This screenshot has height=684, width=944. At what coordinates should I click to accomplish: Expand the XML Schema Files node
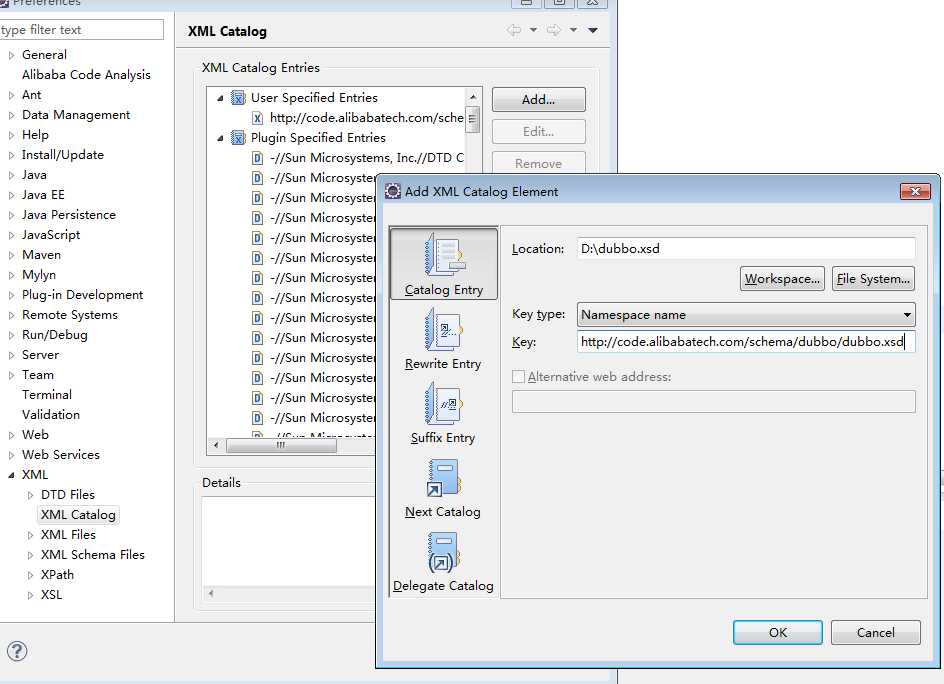31,555
